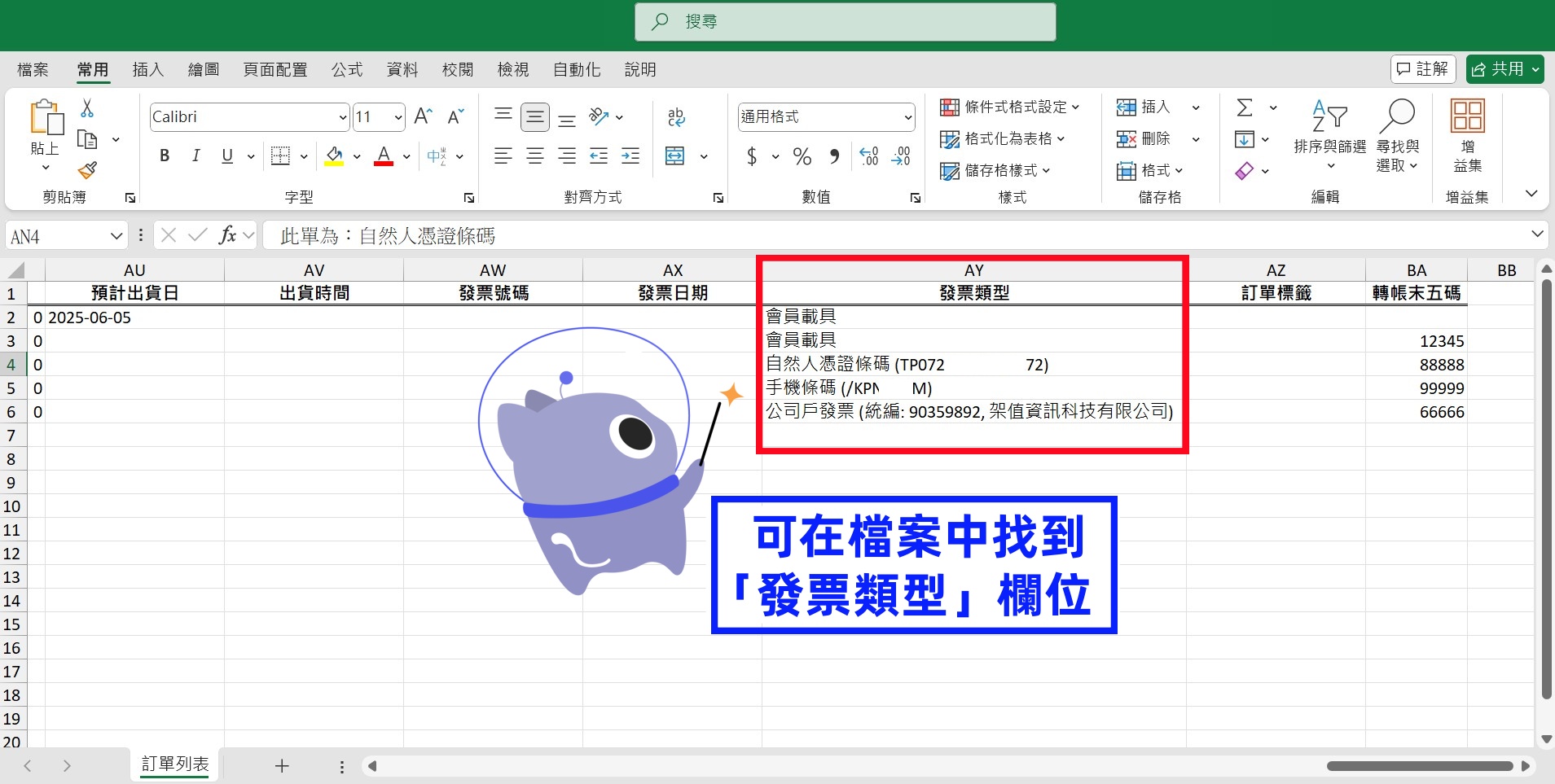Viewport: 1555px width, 784px height.
Task: Click the AutoSum sigma icon
Action: [x=1244, y=107]
